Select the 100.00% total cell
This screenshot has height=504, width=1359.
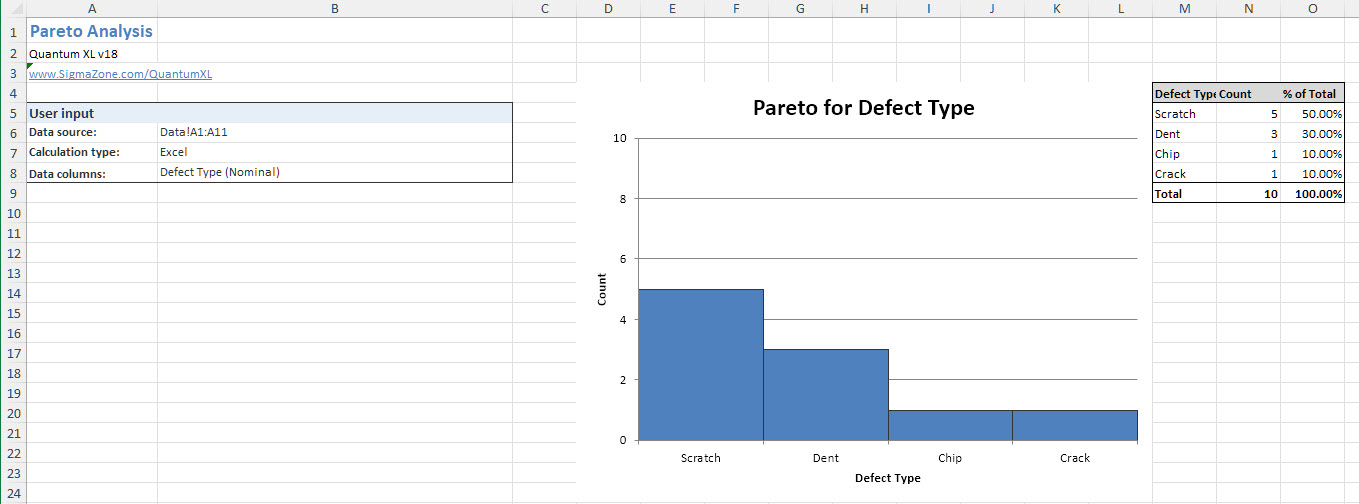1312,193
